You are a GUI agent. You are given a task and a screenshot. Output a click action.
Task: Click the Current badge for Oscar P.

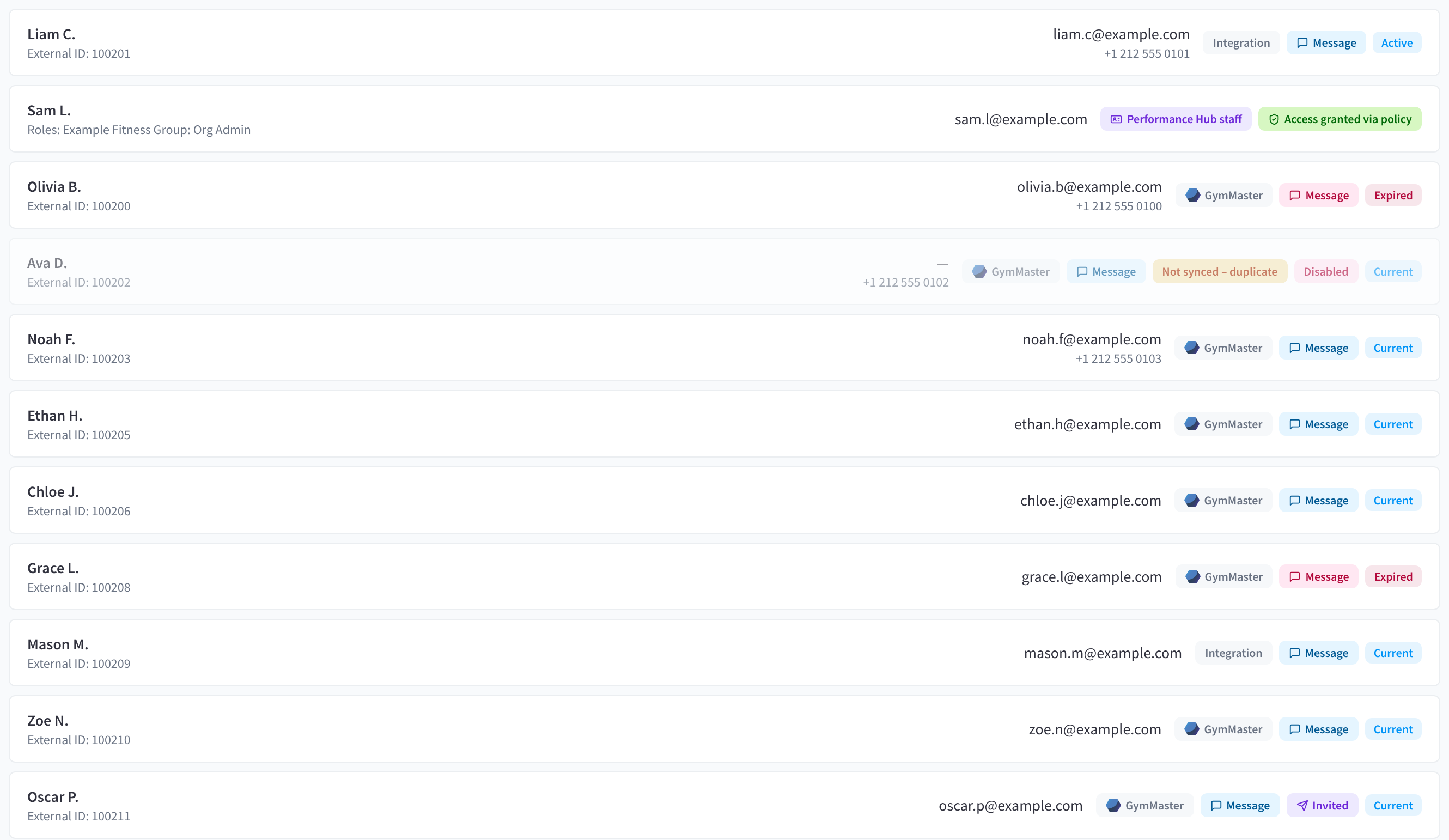[x=1393, y=806]
